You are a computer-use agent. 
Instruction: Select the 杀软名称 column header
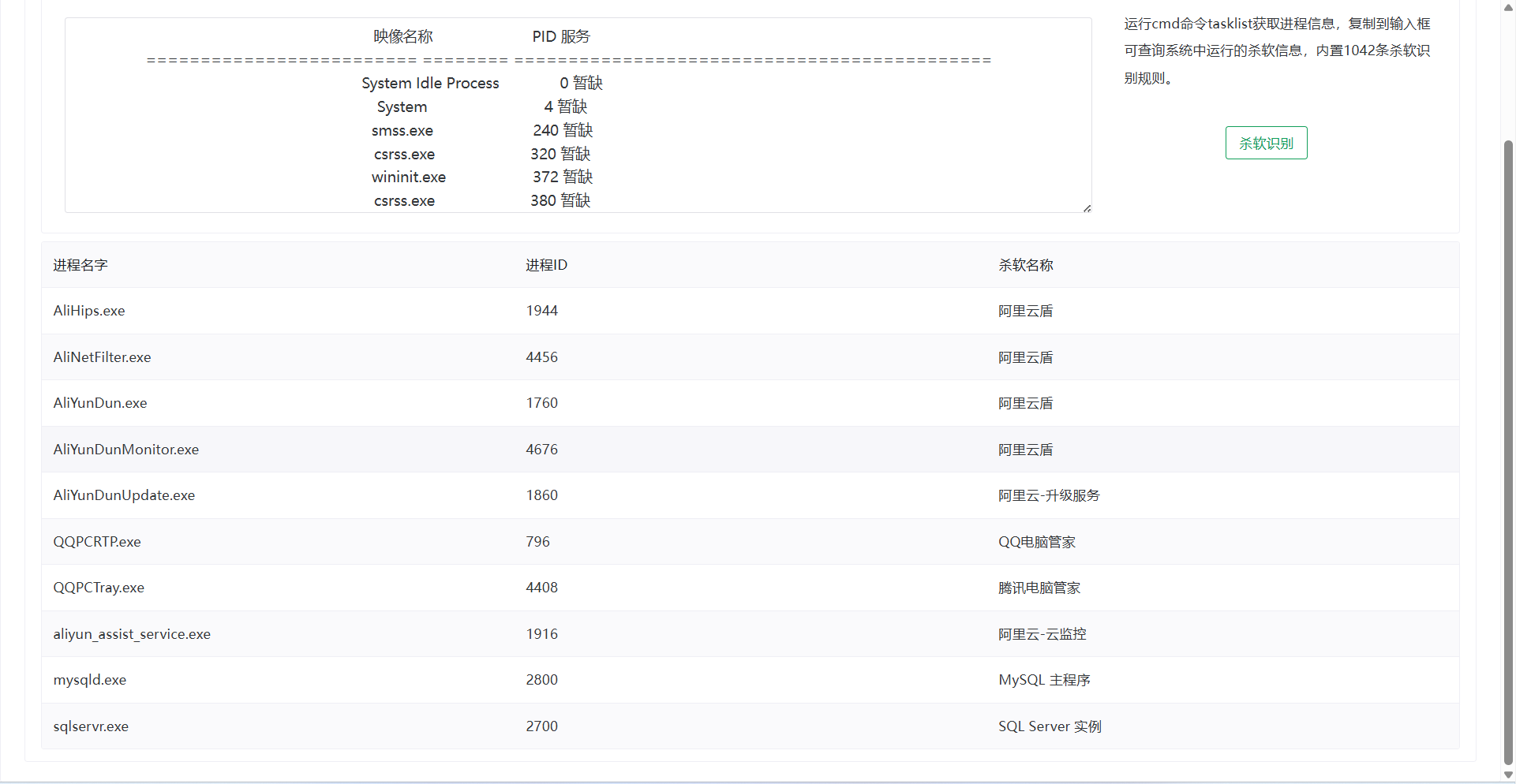pyautogui.click(x=1026, y=265)
